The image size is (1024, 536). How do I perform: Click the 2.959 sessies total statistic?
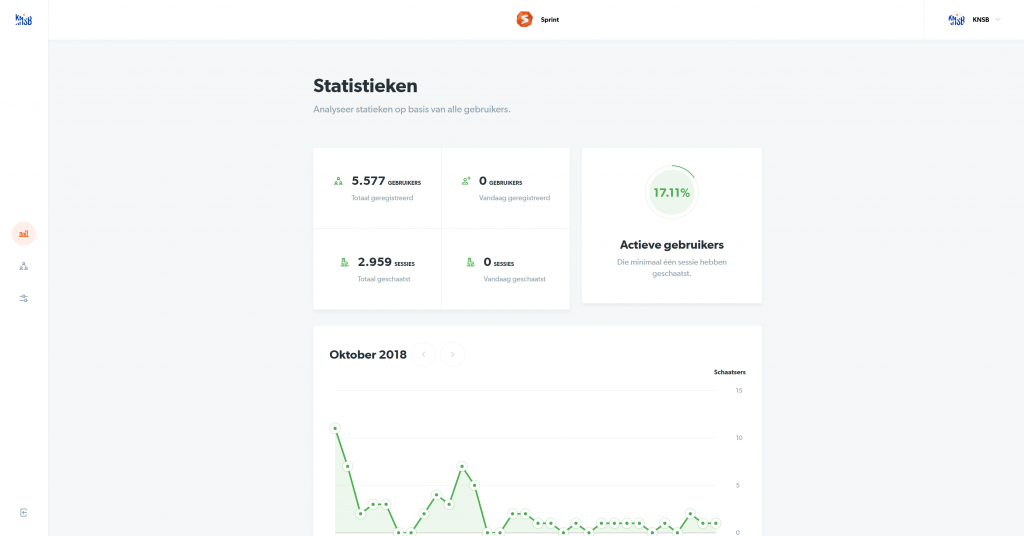385,262
